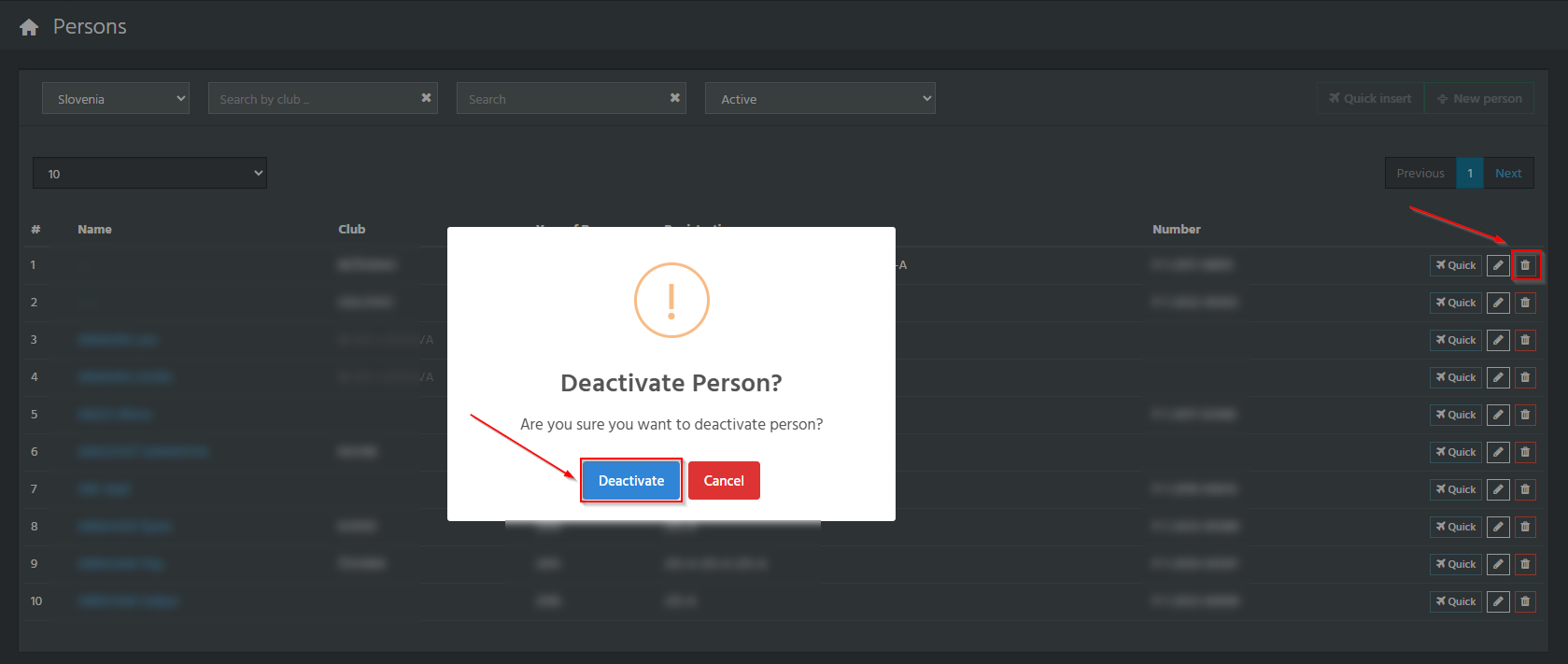
Task: Delete person in row 7 with trash icon
Action: pos(1525,489)
